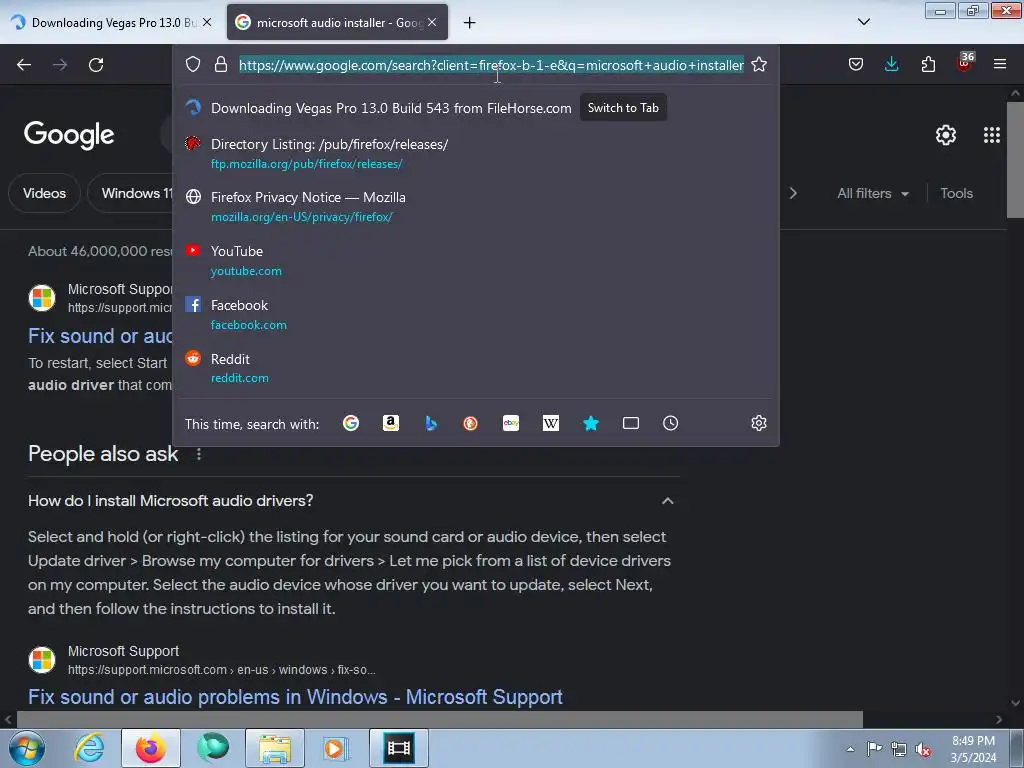The image size is (1024, 768).
Task: Open the Downloads panel arrow icon
Action: click(891, 65)
